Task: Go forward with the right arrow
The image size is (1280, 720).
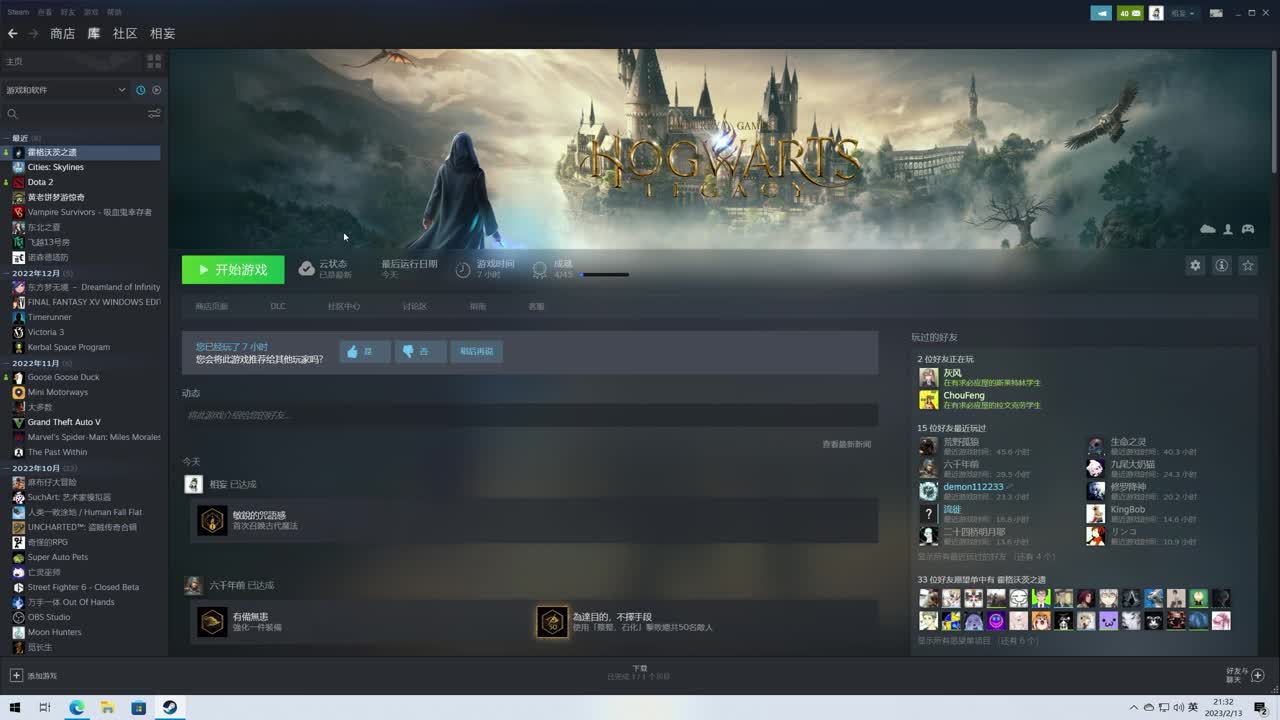Action: click(33, 33)
